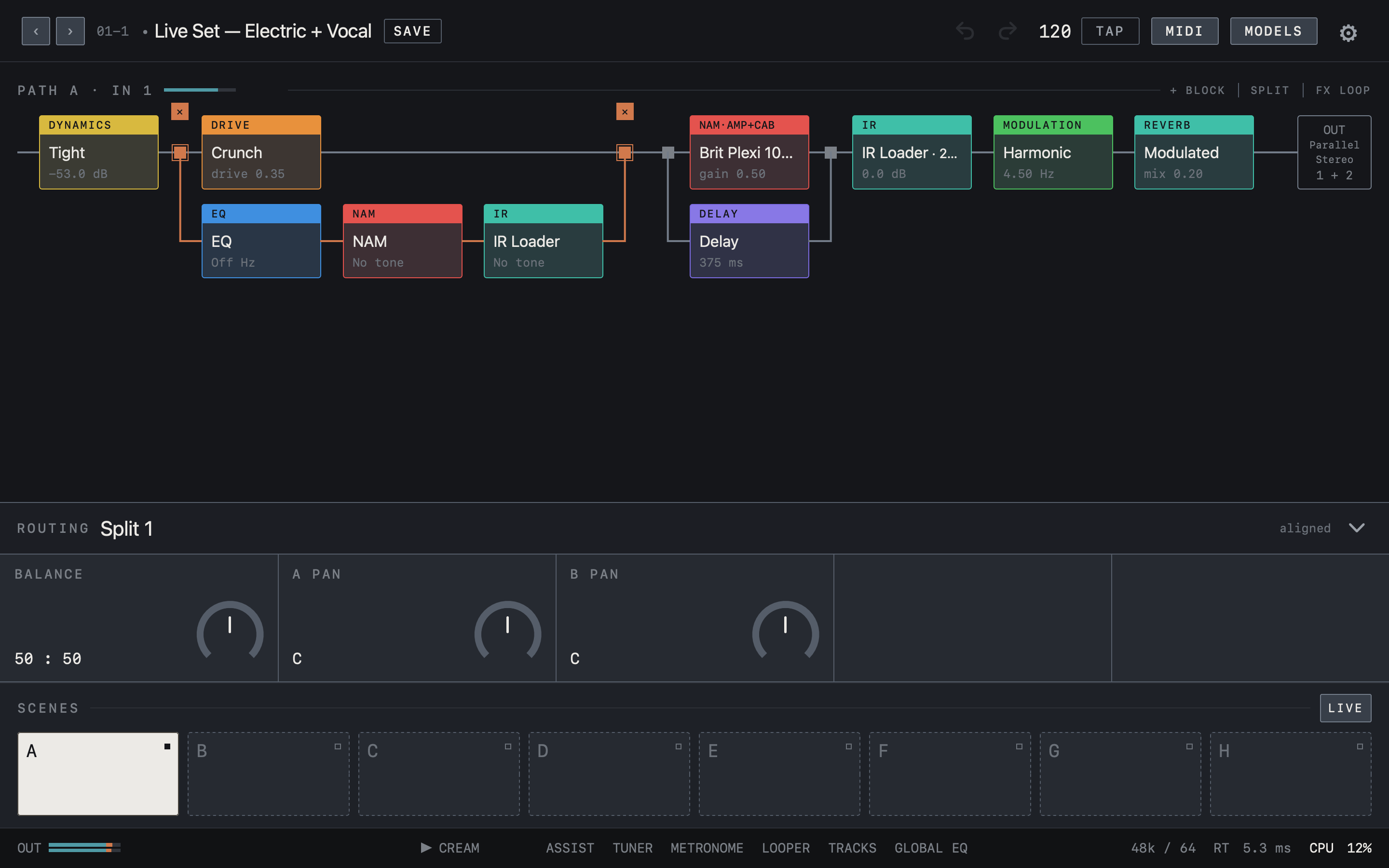Insert an FX LOOP
Screen dimensions: 1389x868
tap(1343, 90)
